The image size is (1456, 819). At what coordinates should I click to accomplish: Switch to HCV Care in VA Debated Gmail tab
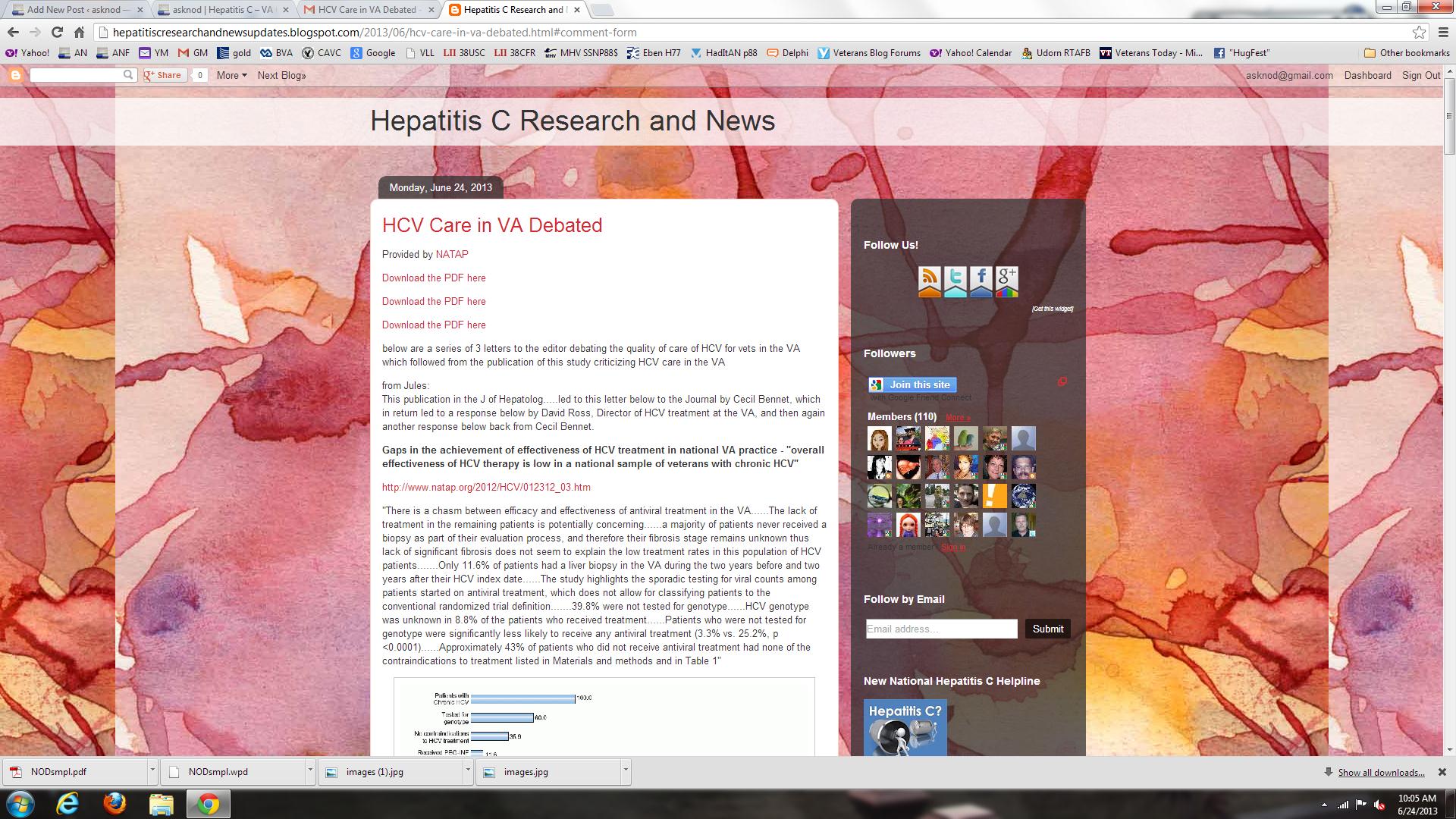click(367, 10)
